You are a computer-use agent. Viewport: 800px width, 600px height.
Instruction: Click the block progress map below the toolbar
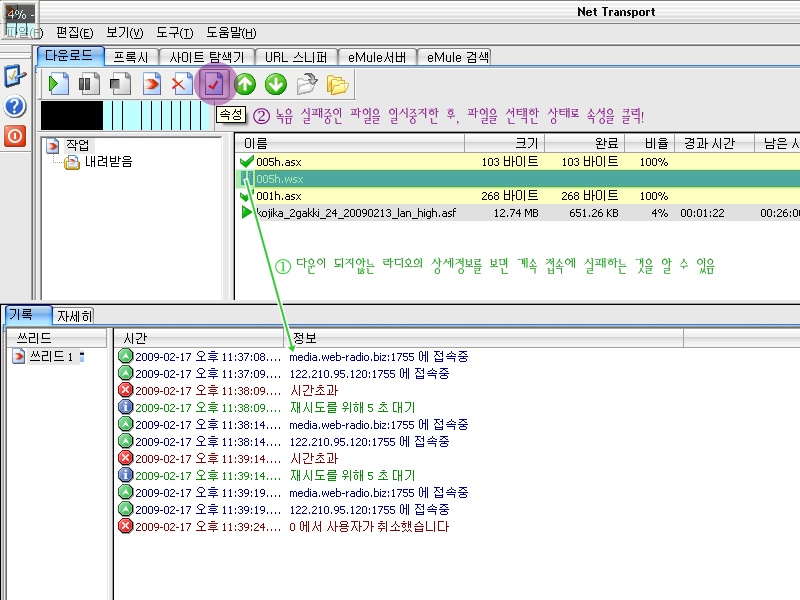(x=126, y=115)
